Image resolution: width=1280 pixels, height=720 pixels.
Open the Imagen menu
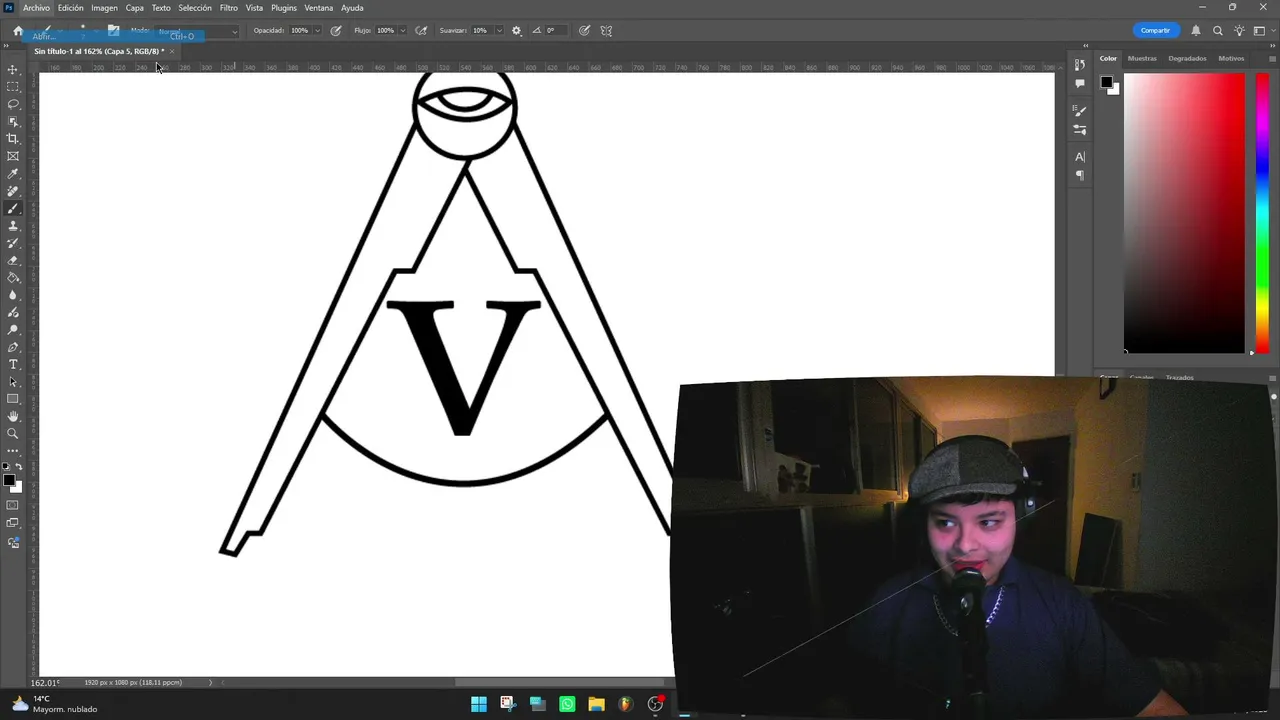point(105,8)
